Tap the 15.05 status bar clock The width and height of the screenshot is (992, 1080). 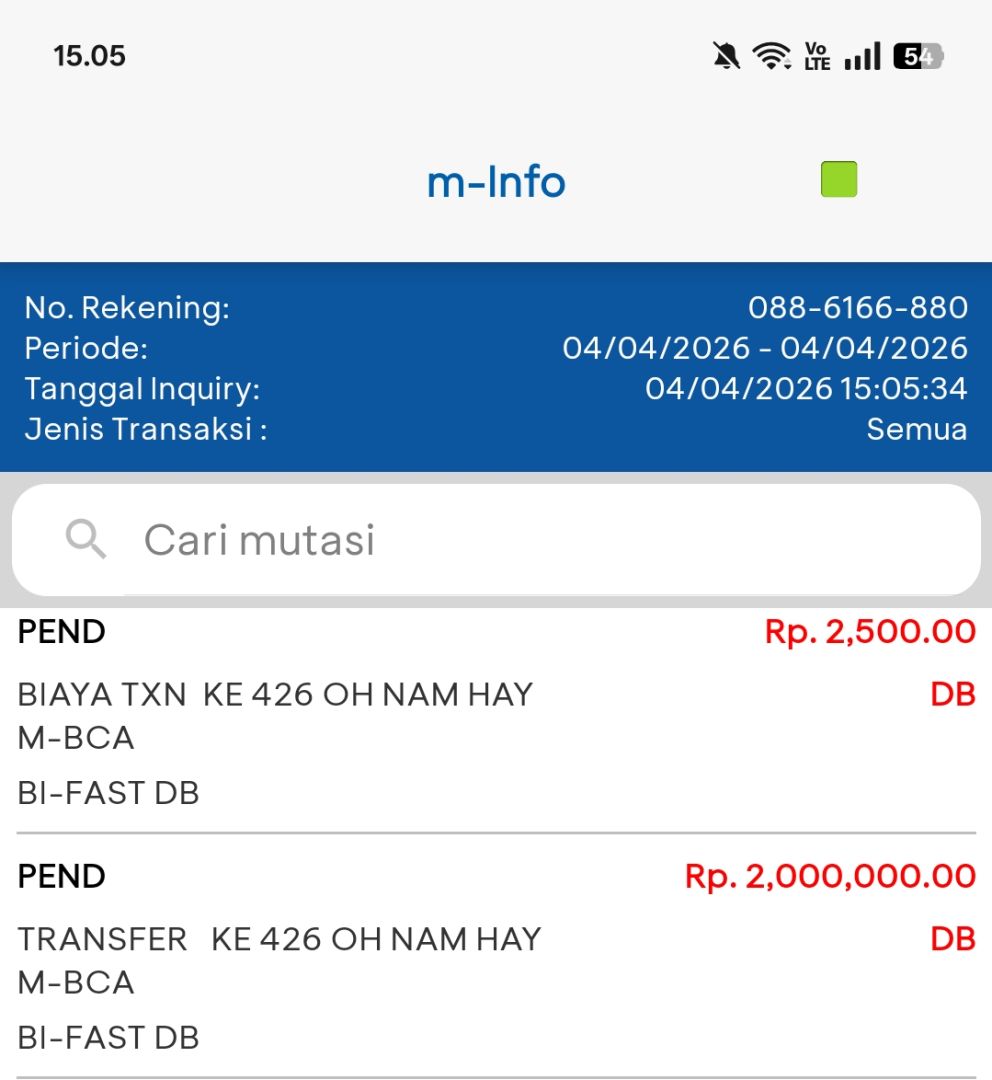click(x=90, y=56)
